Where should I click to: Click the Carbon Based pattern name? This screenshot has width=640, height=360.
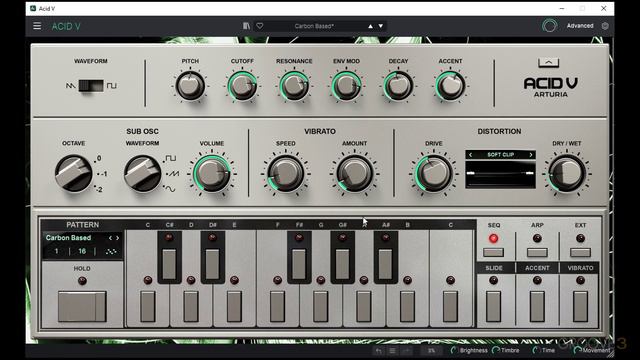click(69, 238)
